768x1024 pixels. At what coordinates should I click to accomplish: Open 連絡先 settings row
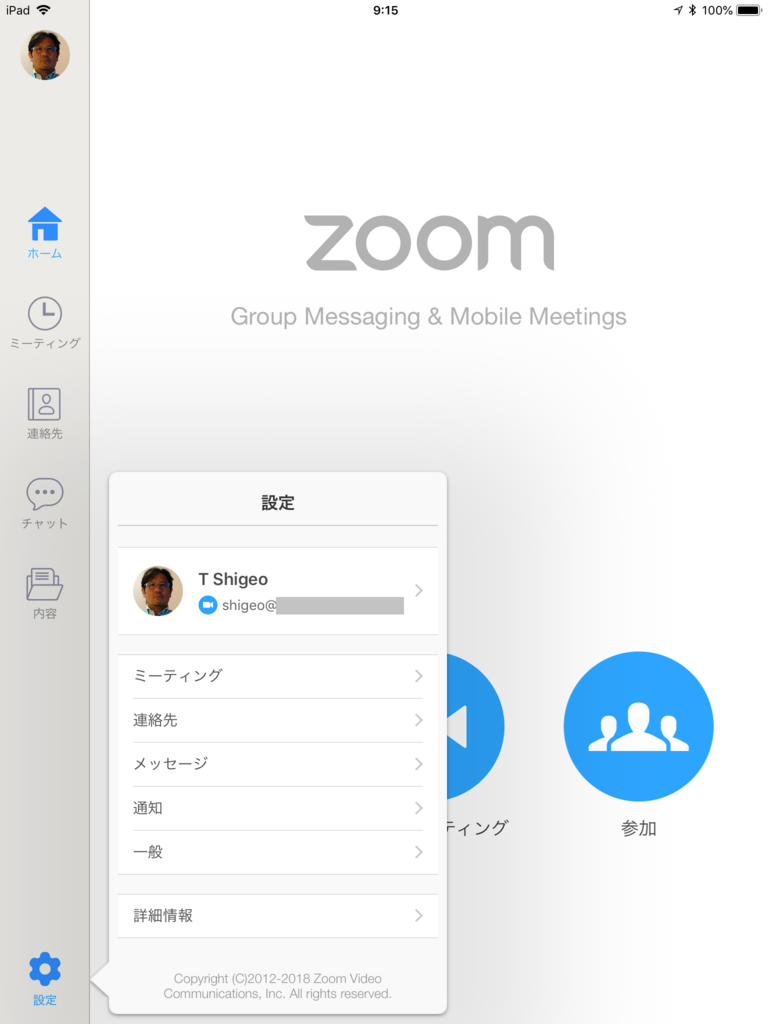click(278, 720)
